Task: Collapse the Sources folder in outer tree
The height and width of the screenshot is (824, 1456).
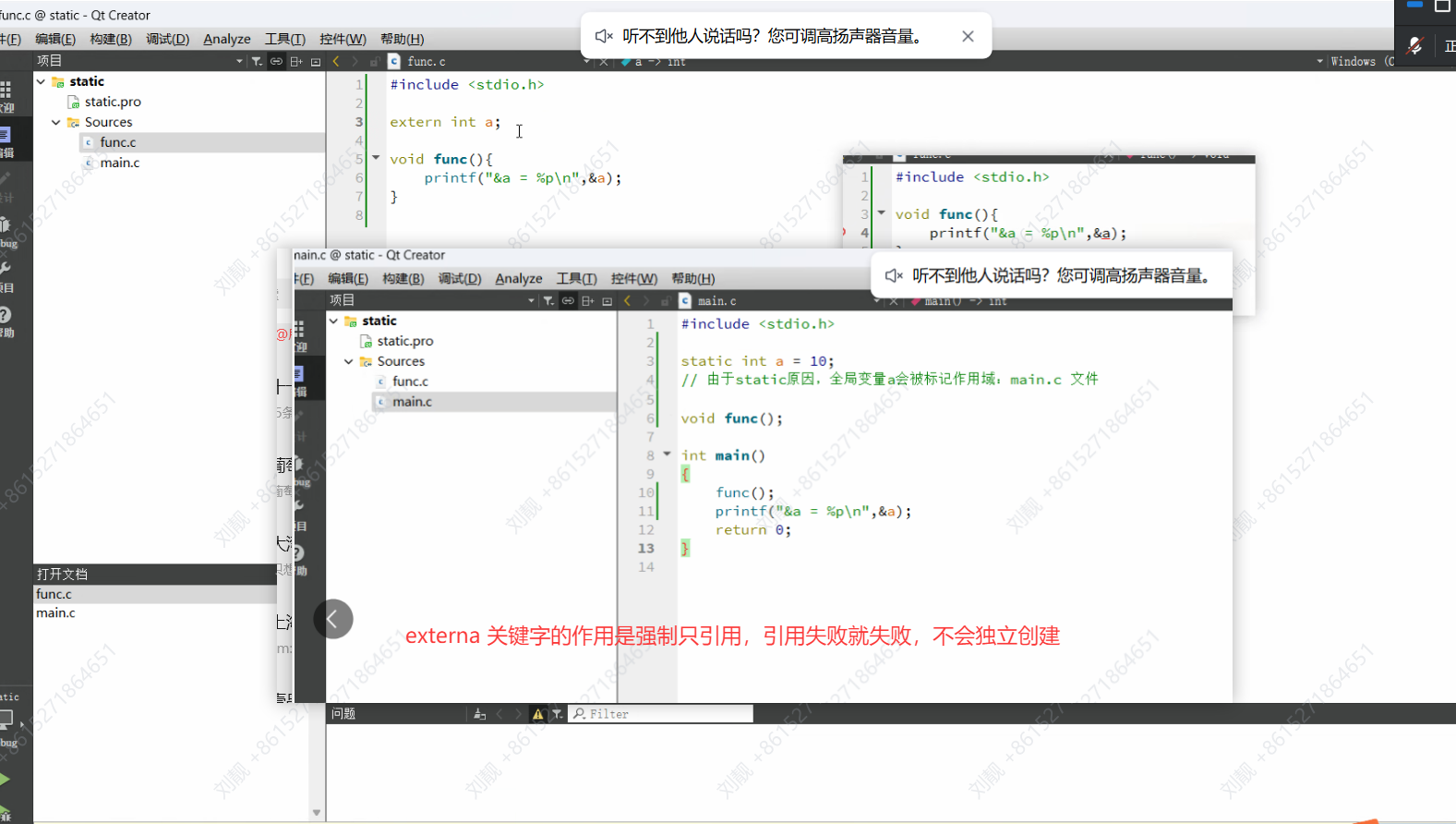Action: (56, 122)
